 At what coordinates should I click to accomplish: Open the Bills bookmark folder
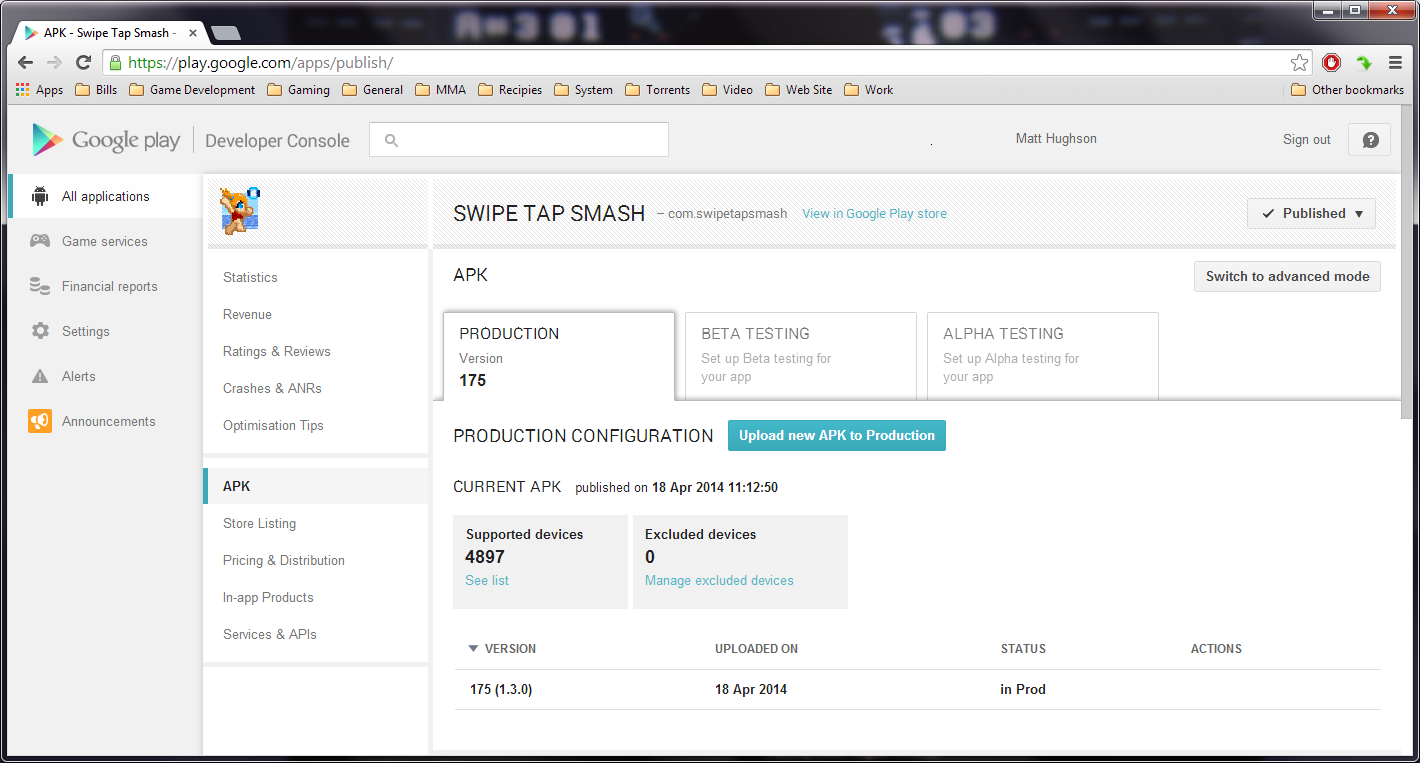click(x=96, y=90)
